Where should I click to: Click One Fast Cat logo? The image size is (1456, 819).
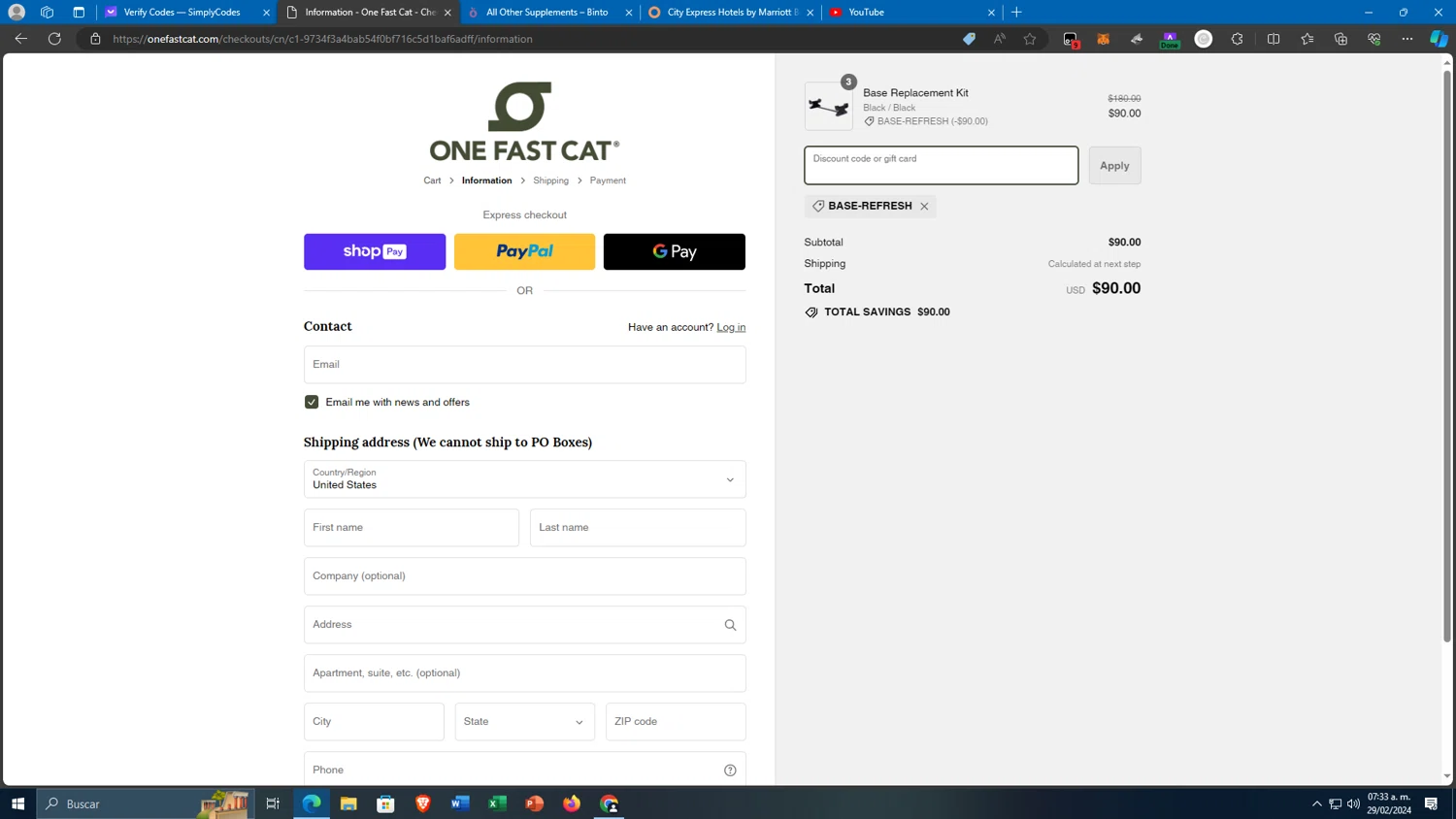(x=524, y=121)
